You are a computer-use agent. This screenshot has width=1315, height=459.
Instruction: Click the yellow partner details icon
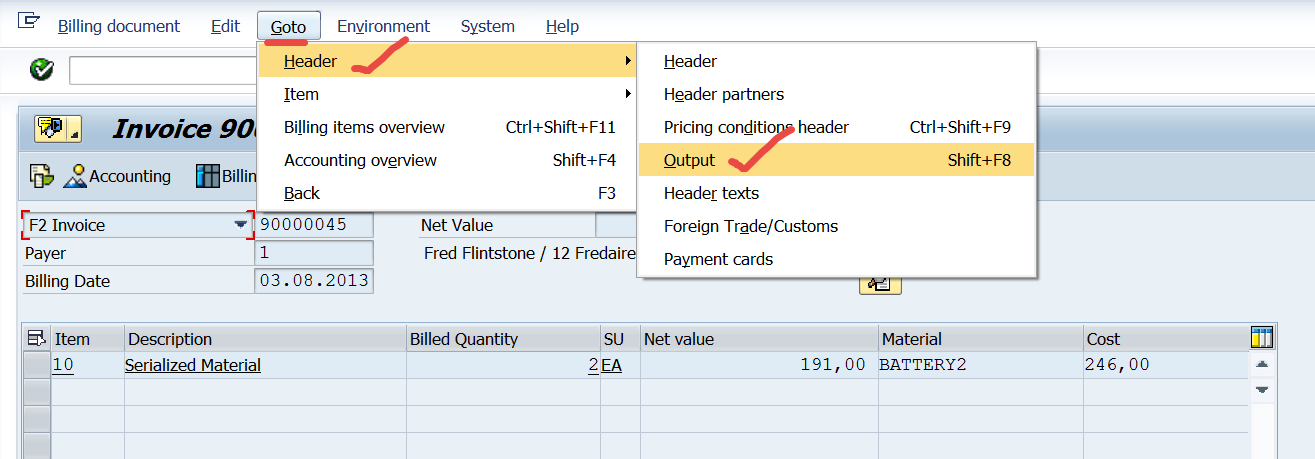[880, 283]
